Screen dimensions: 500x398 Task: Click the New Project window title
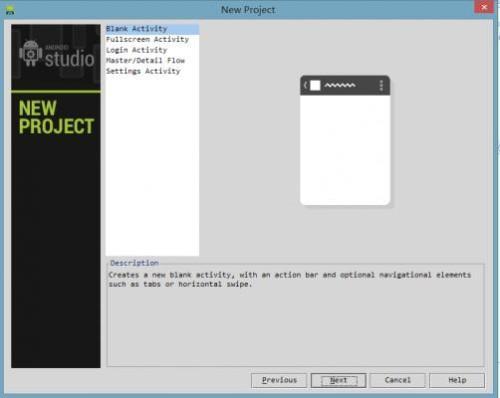[x=248, y=10]
